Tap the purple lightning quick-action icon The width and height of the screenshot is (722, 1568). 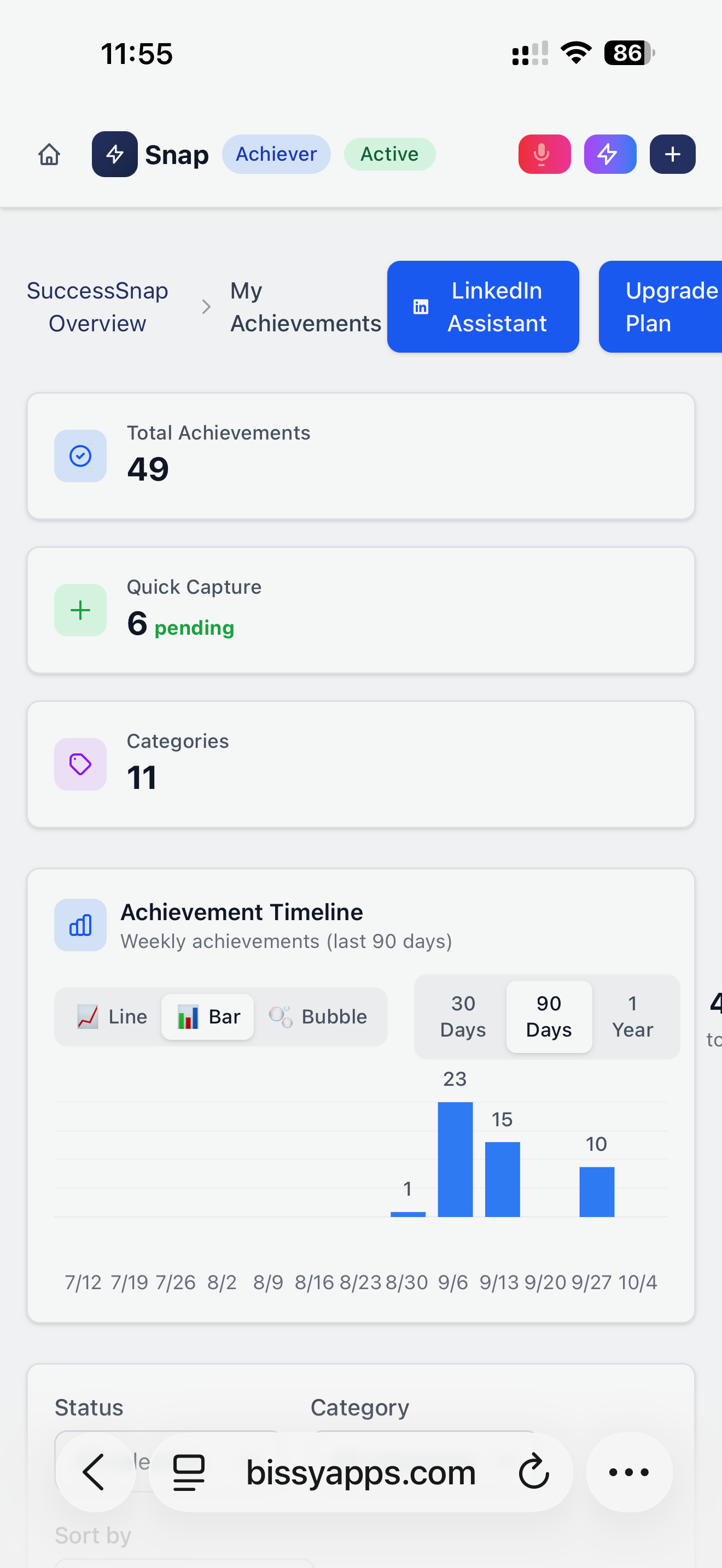point(609,154)
